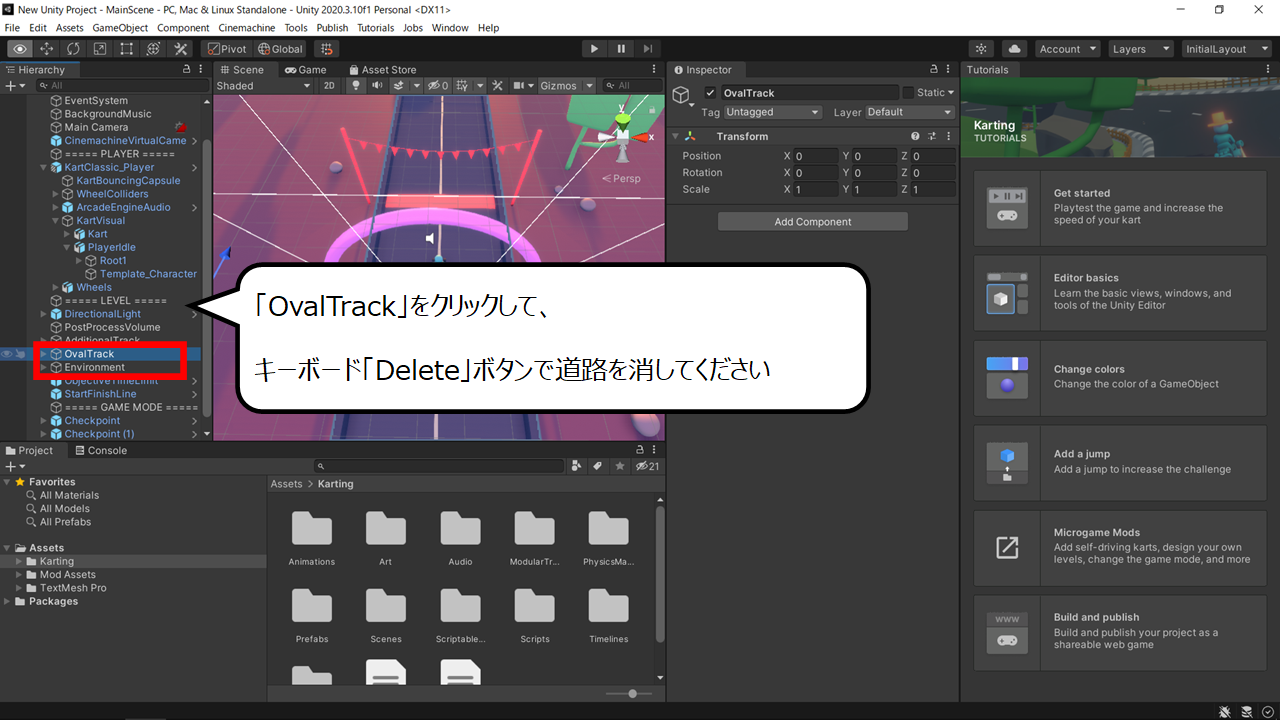
Task: Open the Get started tutorial
Action: (x=1119, y=208)
